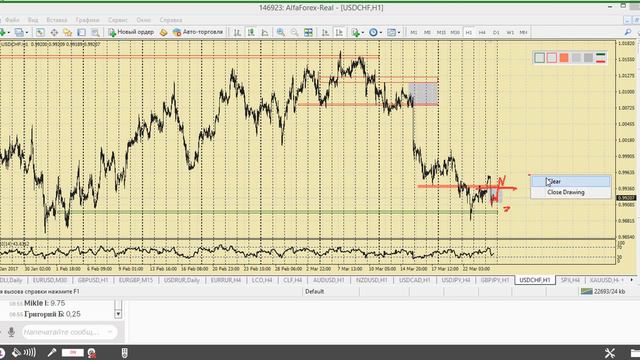Pick the pale pink swatch on chart
640x360 pixels.
pyautogui.click(x=552, y=58)
